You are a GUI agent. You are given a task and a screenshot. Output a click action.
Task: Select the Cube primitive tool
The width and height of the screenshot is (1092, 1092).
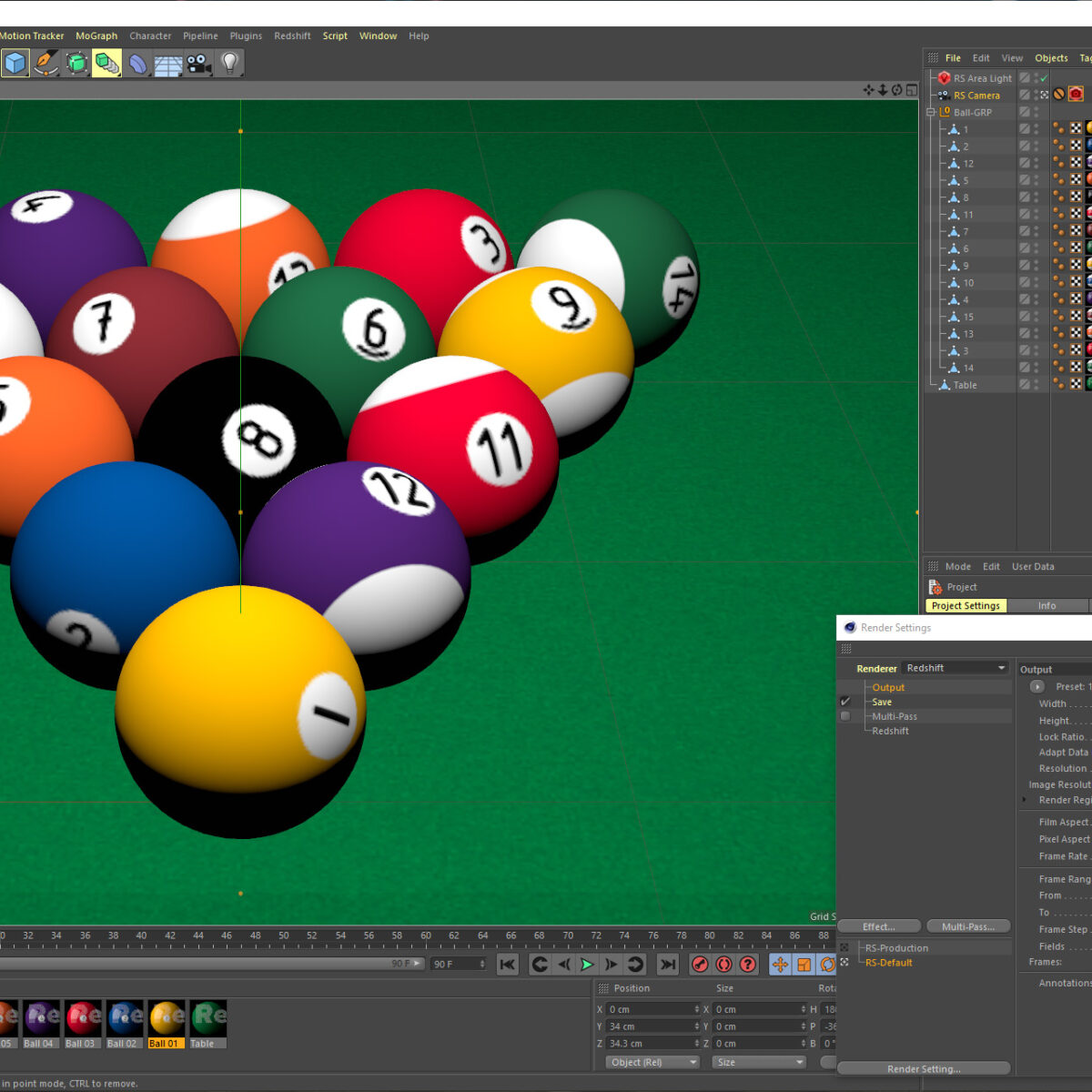[x=15, y=63]
